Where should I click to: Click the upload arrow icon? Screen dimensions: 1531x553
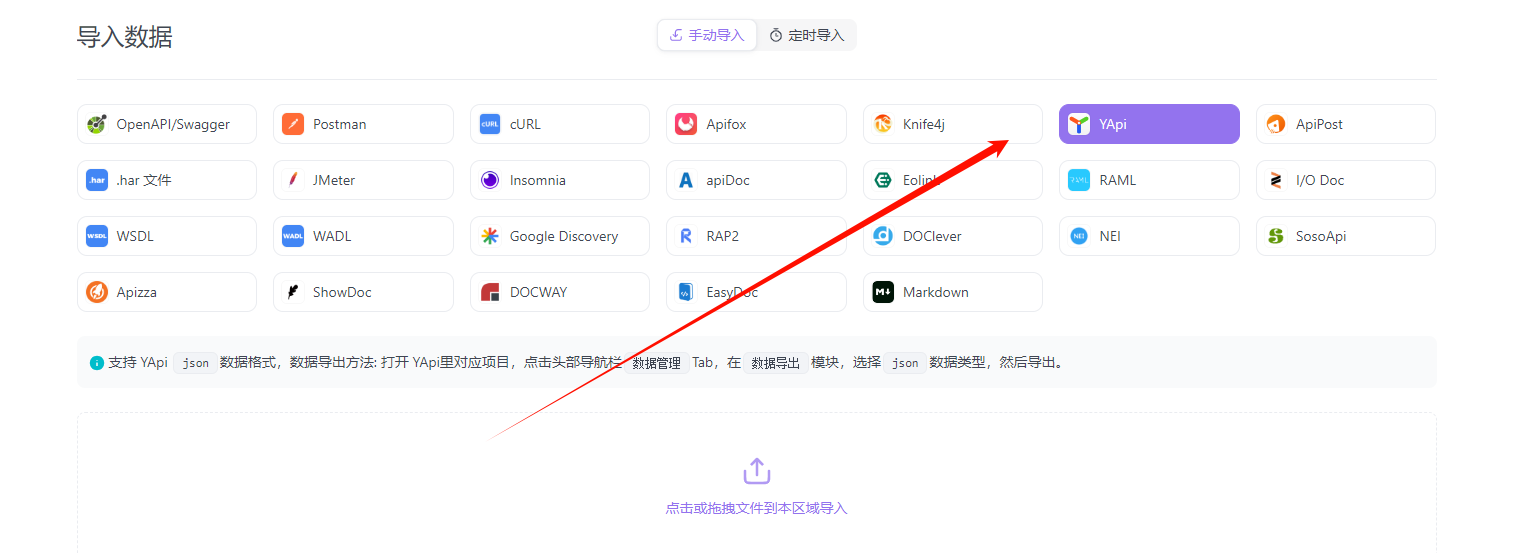pos(757,471)
